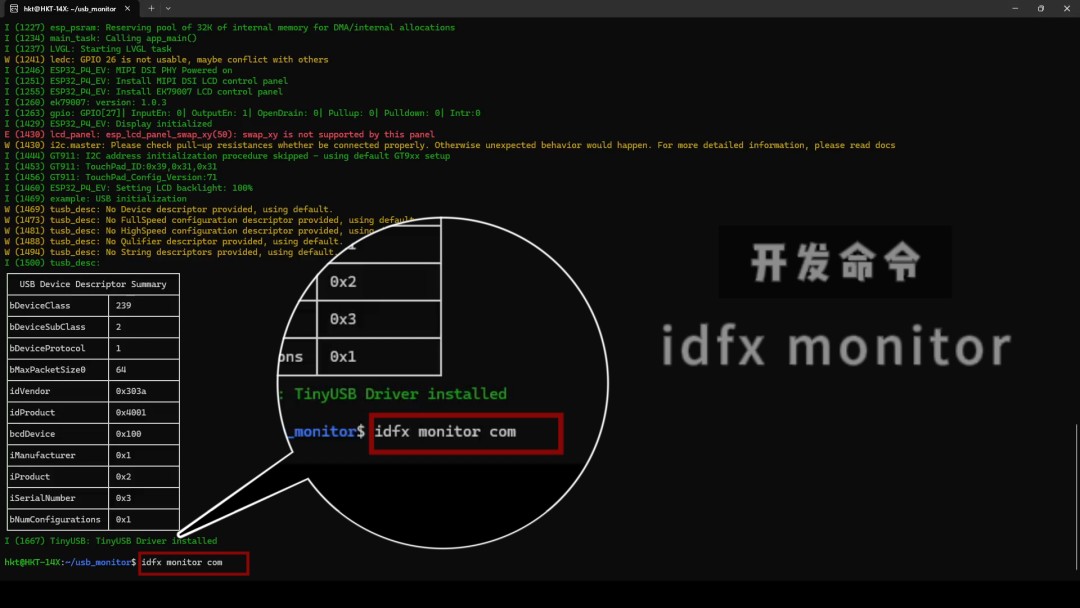The image size is (1080, 608).
Task: Click the 'iProduct' table cell
Action: (58, 476)
